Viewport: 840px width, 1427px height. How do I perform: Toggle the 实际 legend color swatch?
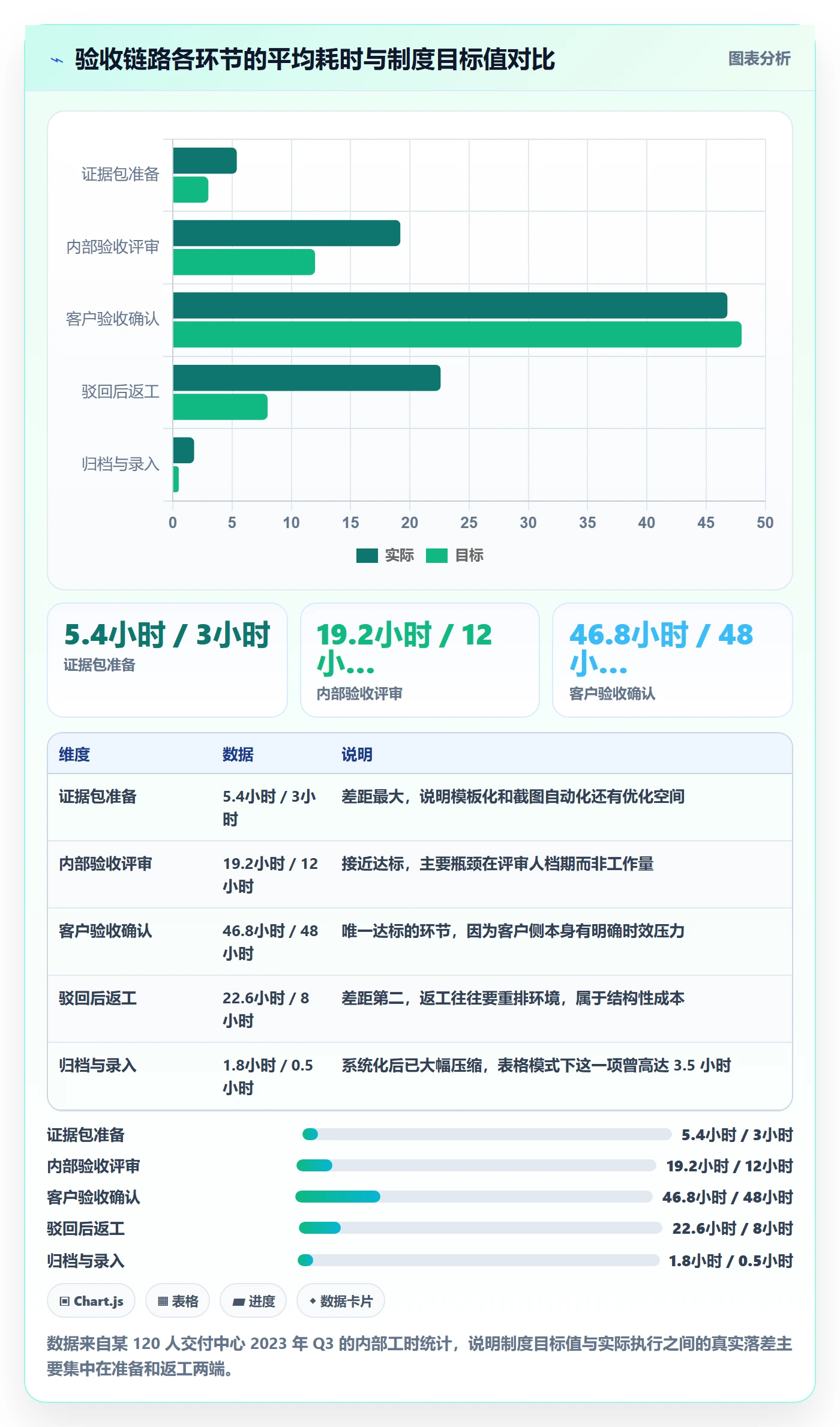coord(367,556)
